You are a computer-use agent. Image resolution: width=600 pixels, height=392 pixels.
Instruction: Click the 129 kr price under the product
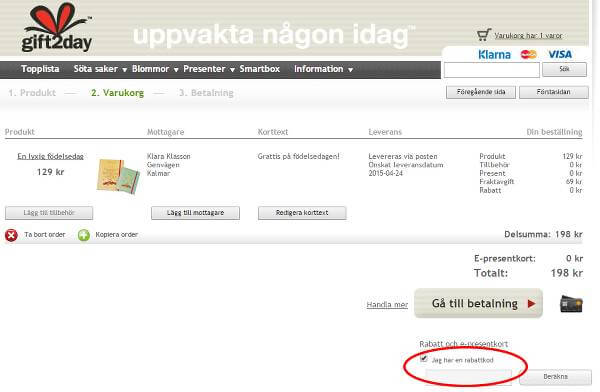[51, 172]
